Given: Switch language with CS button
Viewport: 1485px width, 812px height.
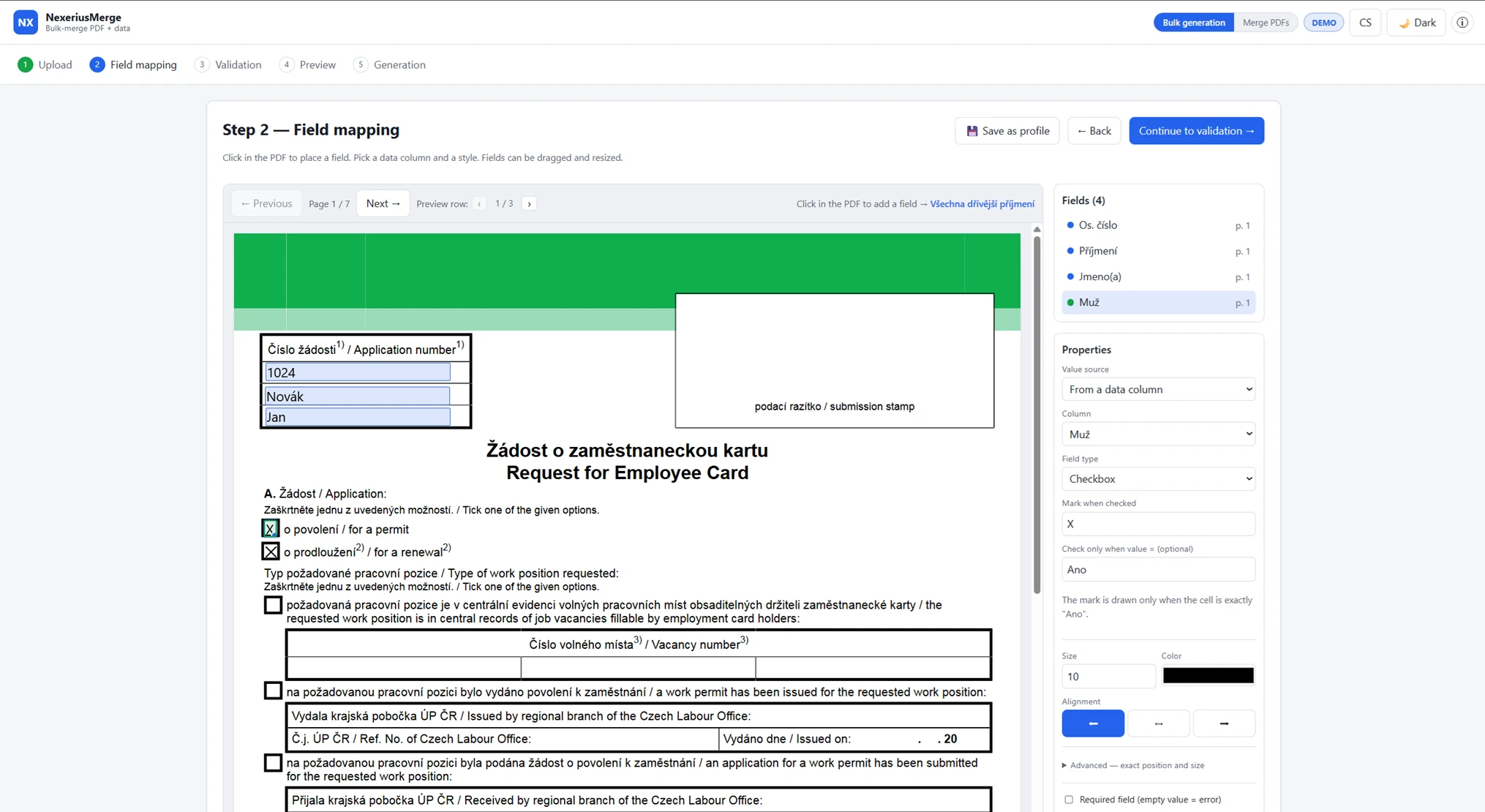Looking at the screenshot, I should pos(1365,23).
